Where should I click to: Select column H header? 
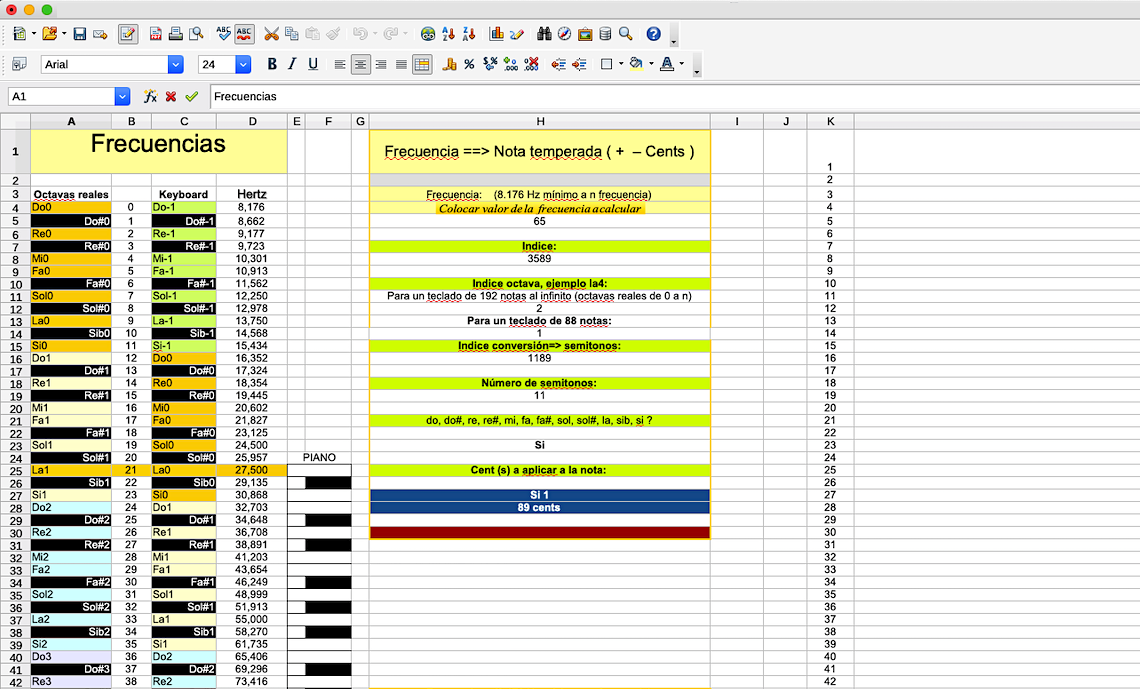[540, 122]
